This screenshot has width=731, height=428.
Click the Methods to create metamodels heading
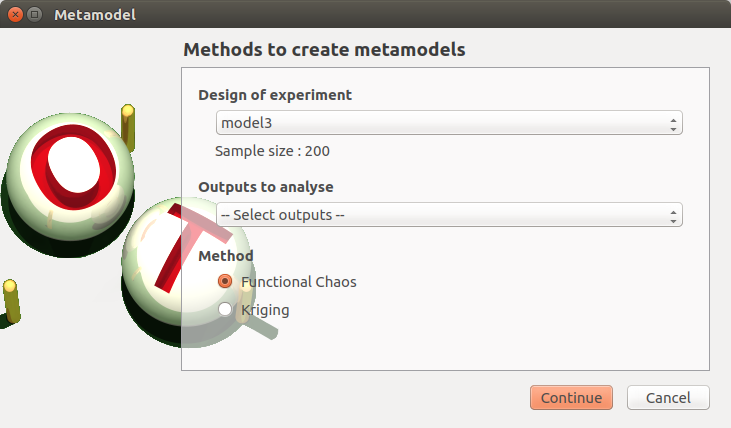[x=324, y=49]
